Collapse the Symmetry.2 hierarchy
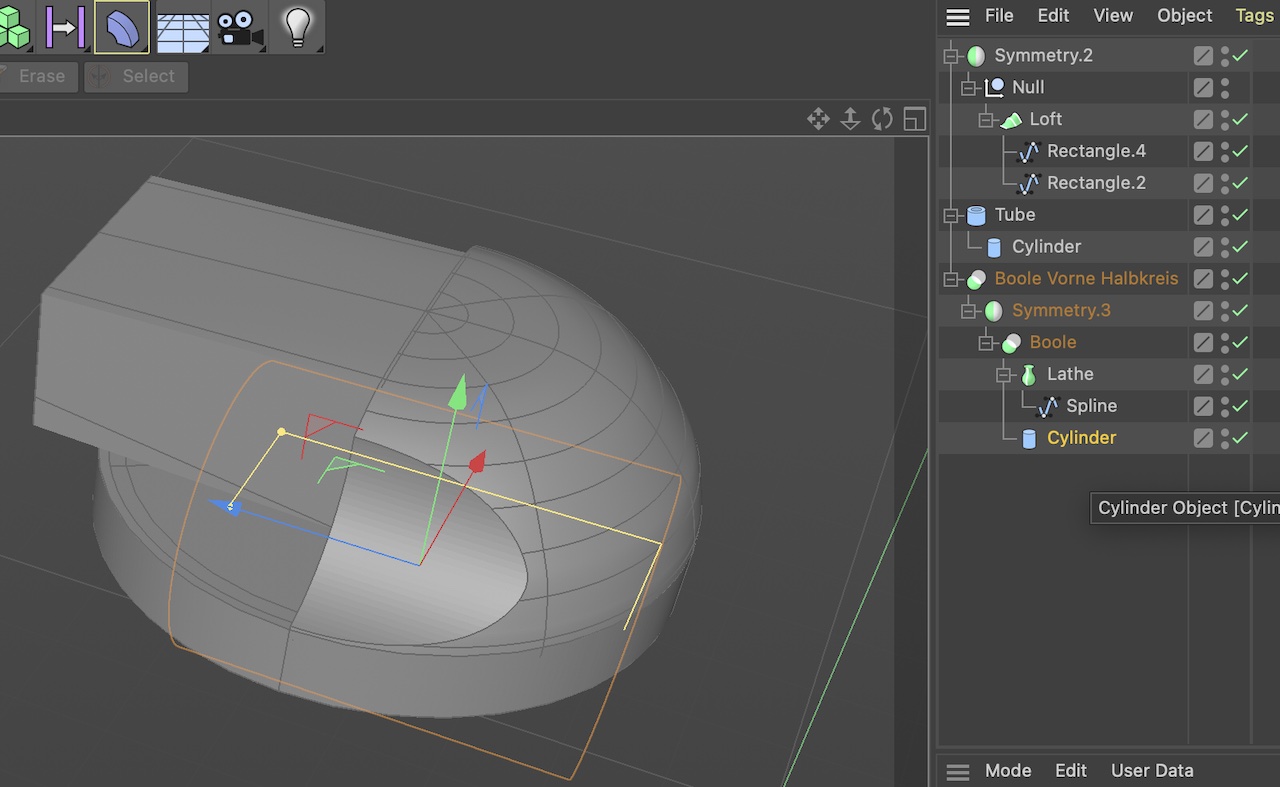 [x=951, y=56]
